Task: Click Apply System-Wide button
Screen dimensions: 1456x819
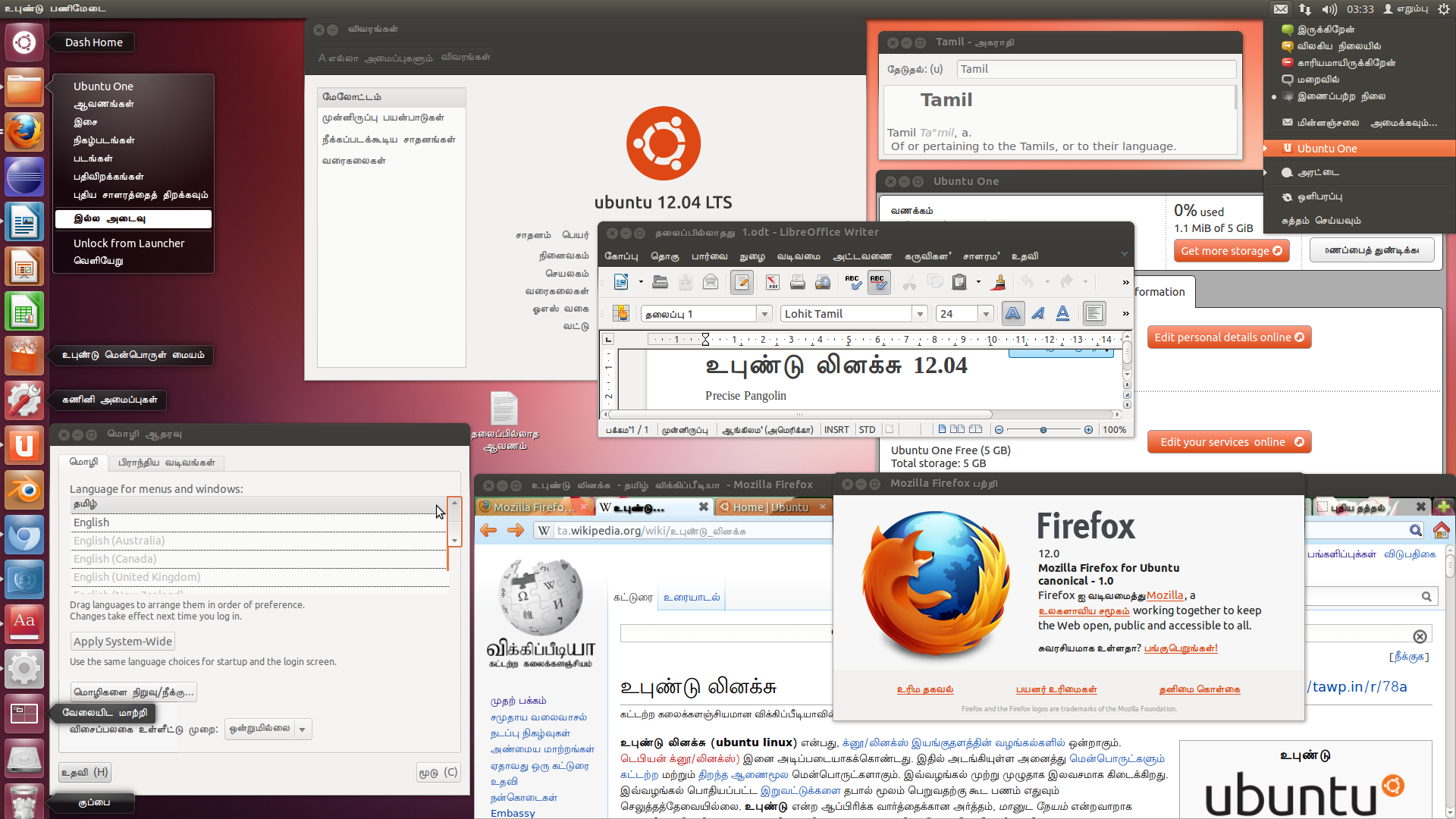Action: [123, 642]
